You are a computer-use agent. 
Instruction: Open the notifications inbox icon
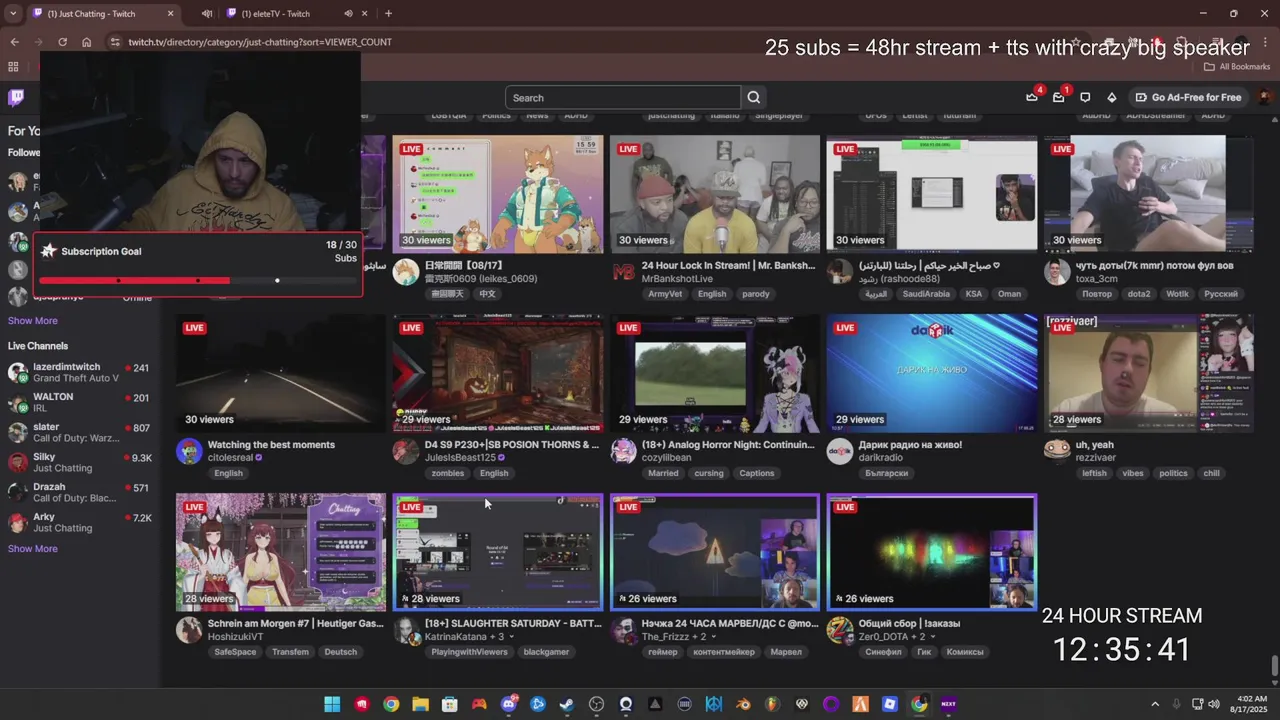[1058, 97]
